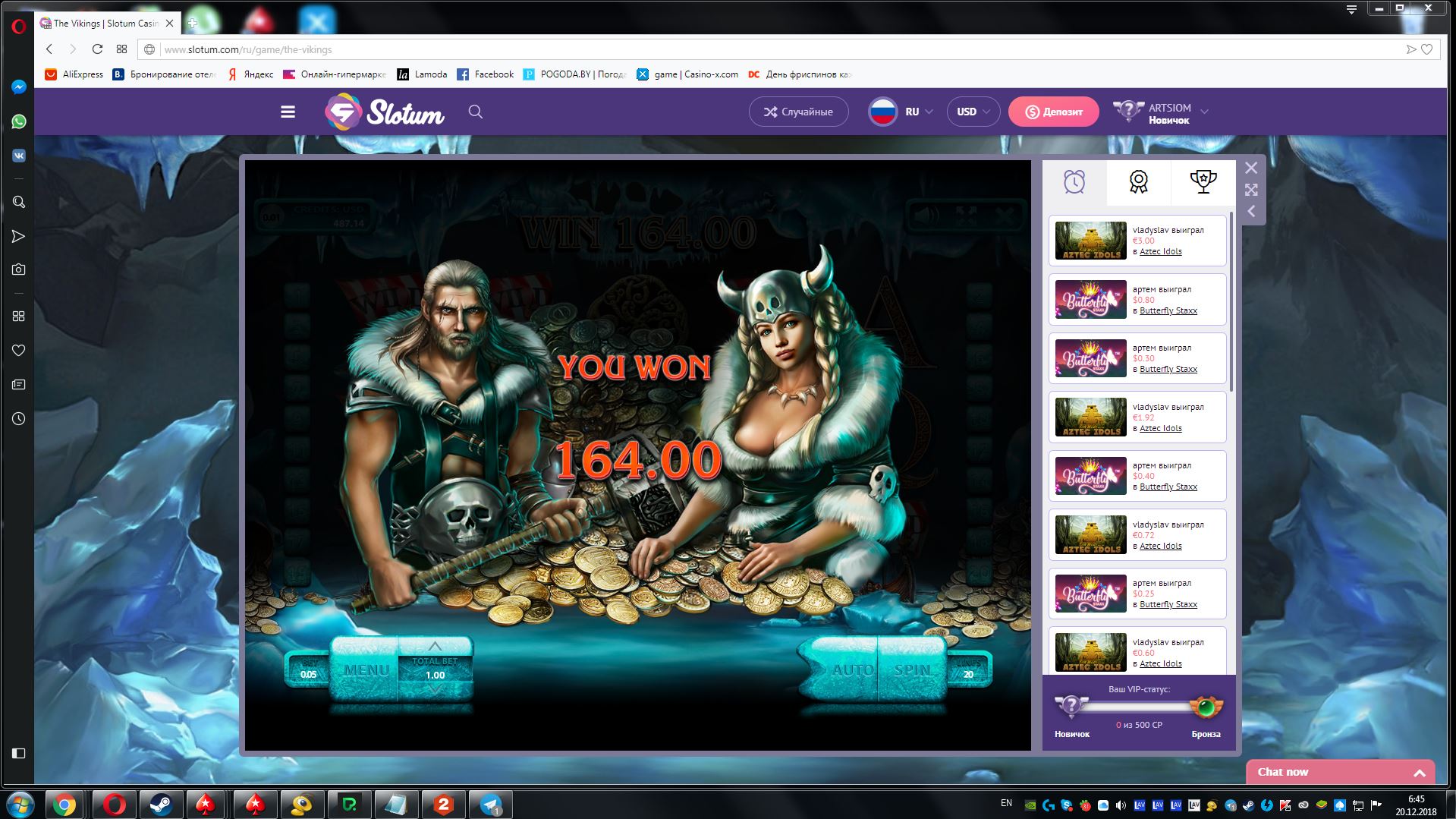Viewport: 1456px width, 819px height.
Task: Click the Slotum logo
Action: (x=385, y=112)
